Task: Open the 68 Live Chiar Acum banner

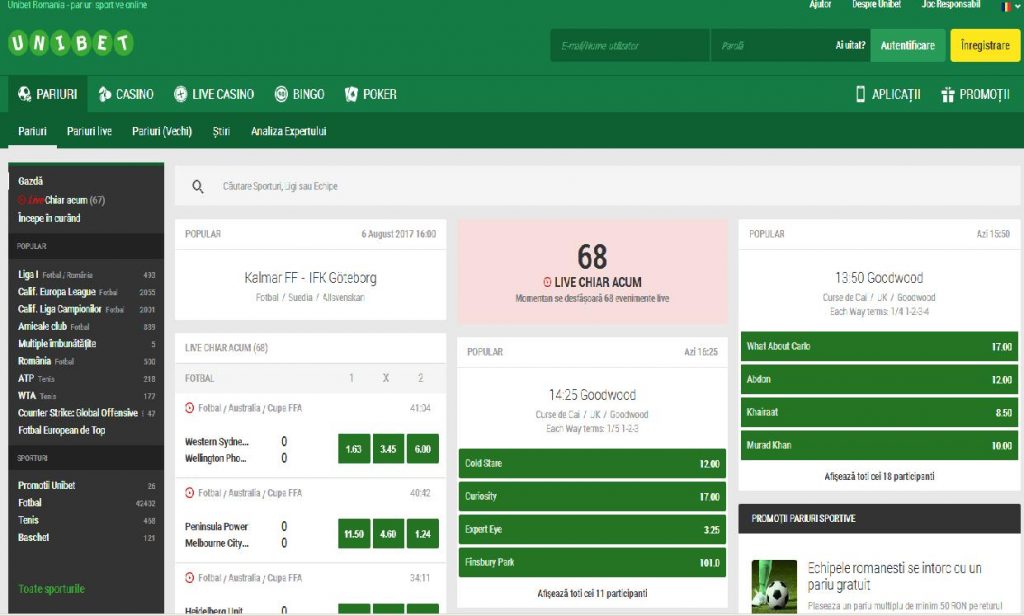Action: tap(592, 272)
